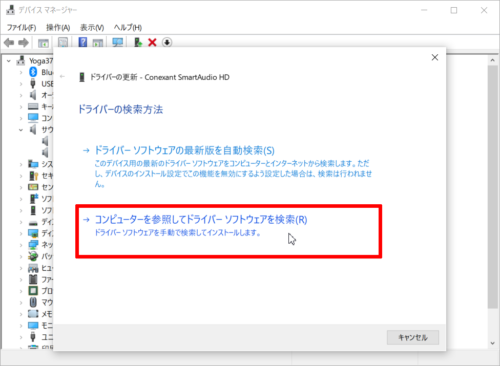
Task: Collapse the sound devices (サウ) node
Action: tap(21, 130)
